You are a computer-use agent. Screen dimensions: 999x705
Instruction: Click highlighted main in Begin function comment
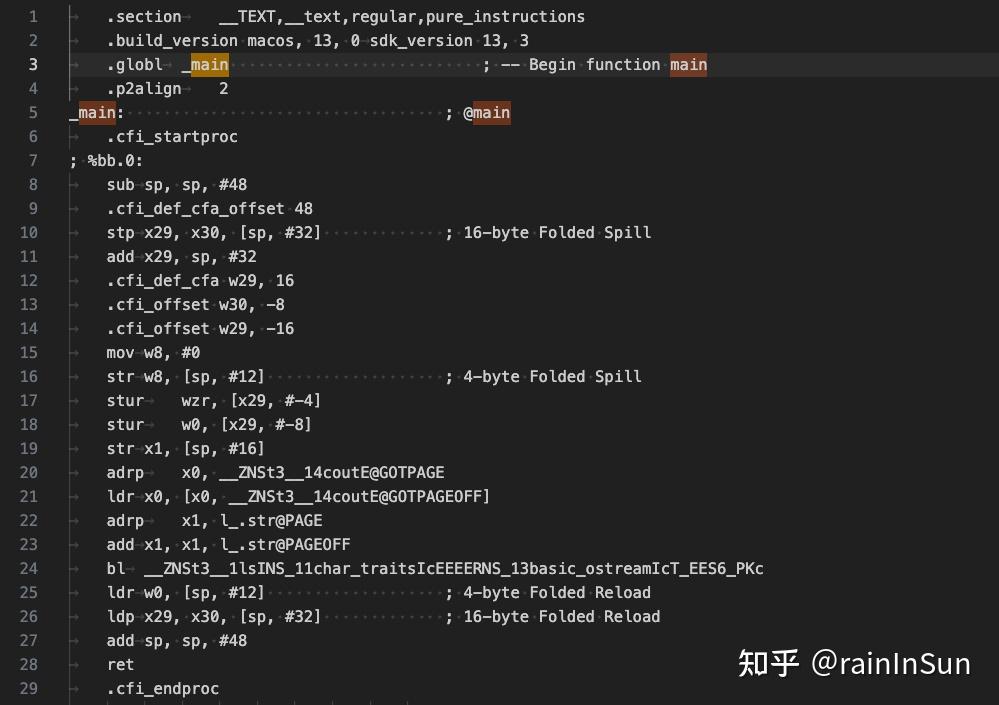[x=688, y=65]
